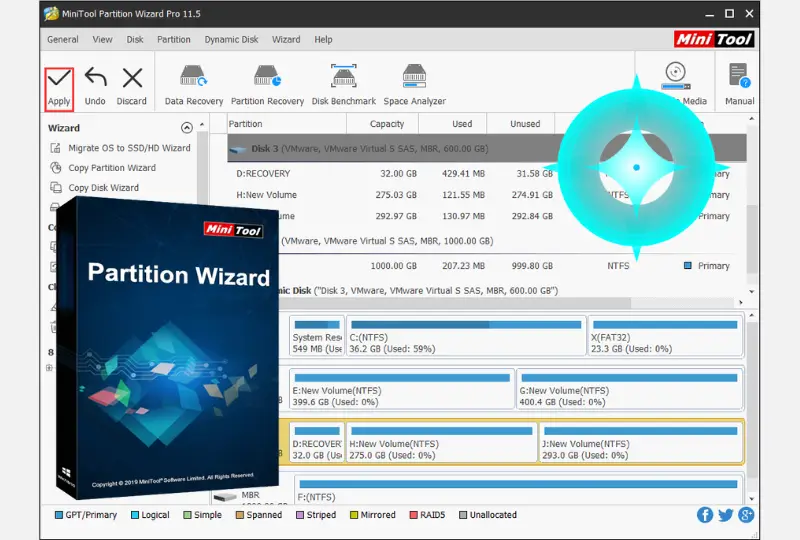This screenshot has height=540, width=800.
Task: Open the Disk menu
Action: (x=135, y=39)
